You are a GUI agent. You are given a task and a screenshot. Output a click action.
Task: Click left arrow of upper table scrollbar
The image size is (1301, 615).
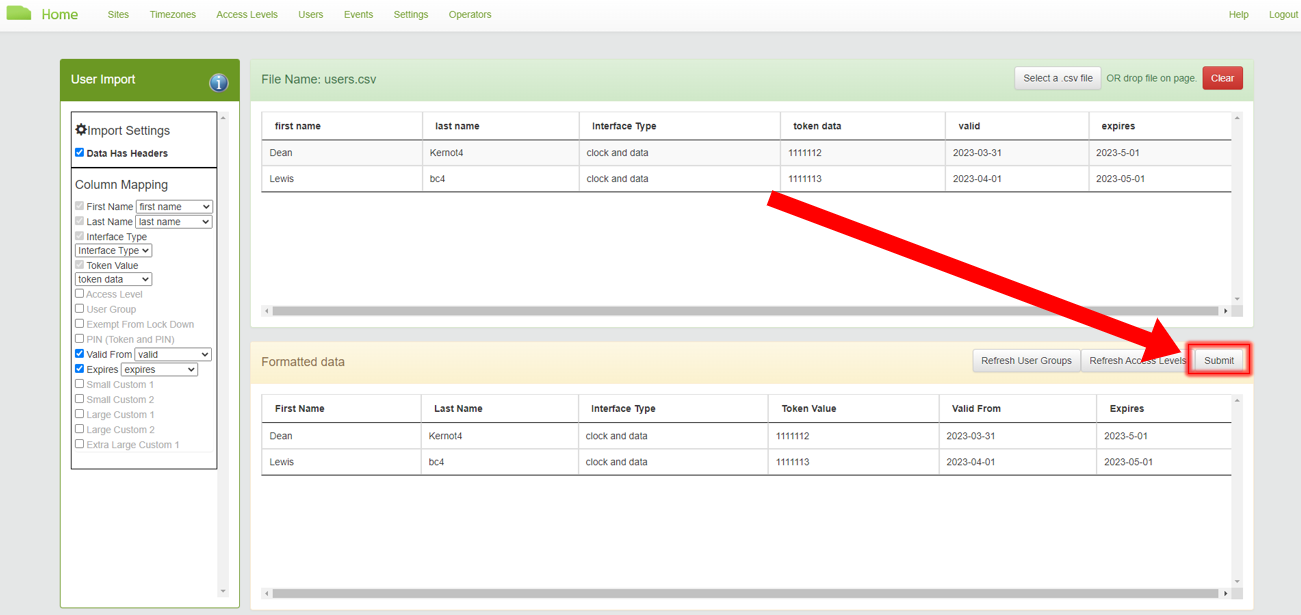[x=267, y=311]
